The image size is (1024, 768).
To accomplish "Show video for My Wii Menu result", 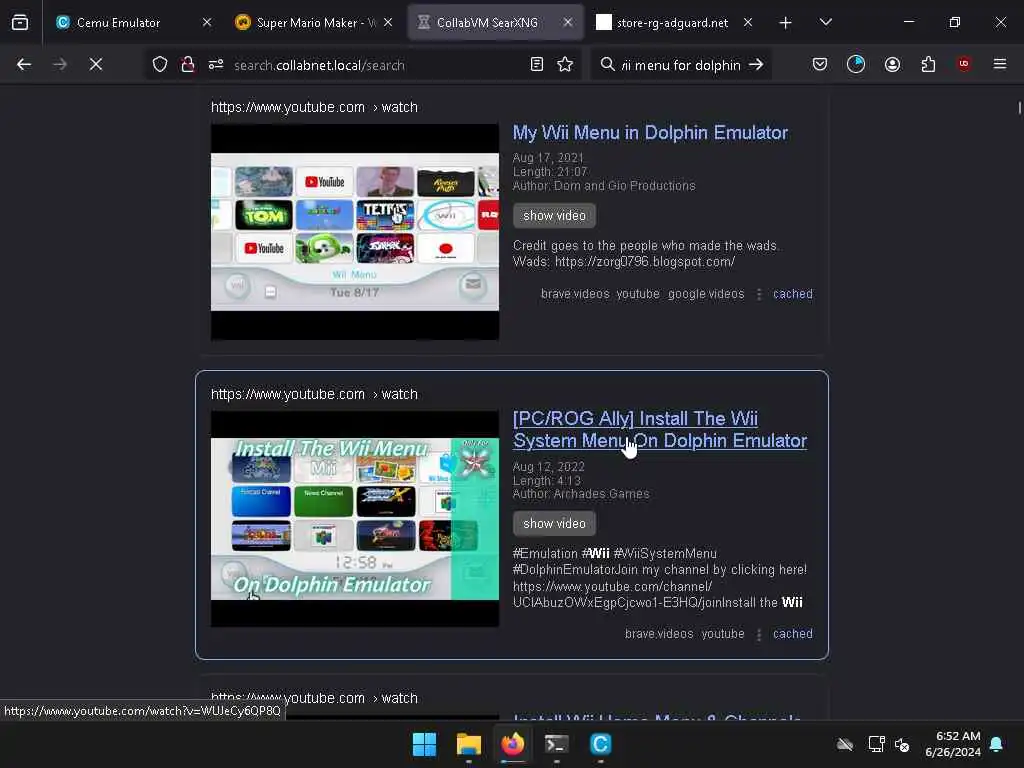I will click(554, 216).
